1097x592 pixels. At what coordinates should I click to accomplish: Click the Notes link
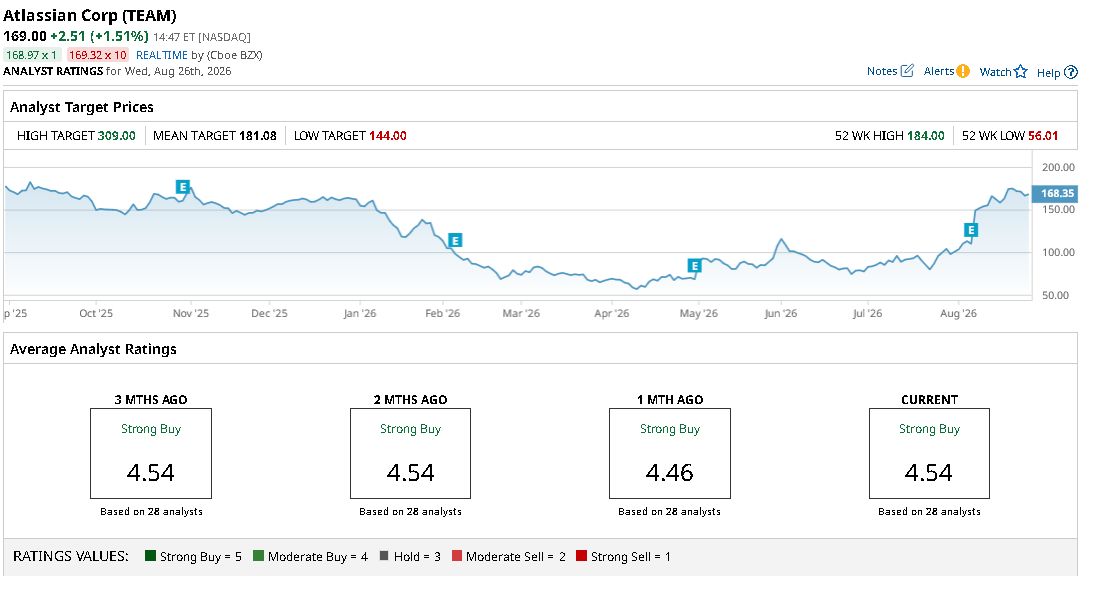[882, 71]
